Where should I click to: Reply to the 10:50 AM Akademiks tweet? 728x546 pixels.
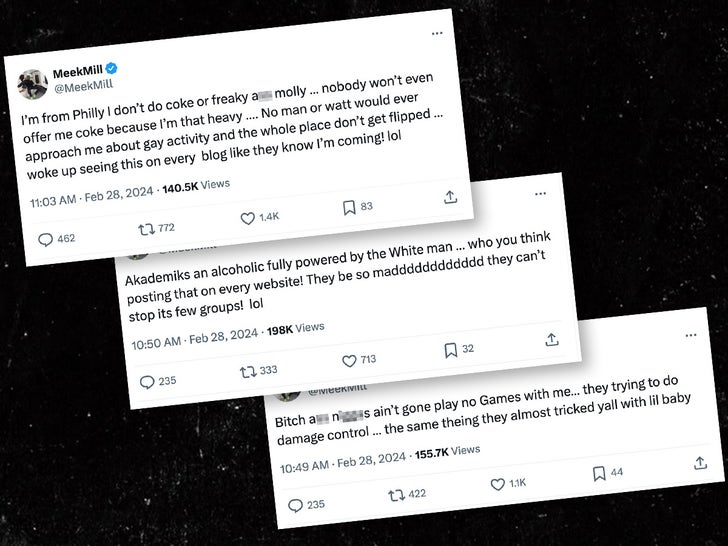147,381
